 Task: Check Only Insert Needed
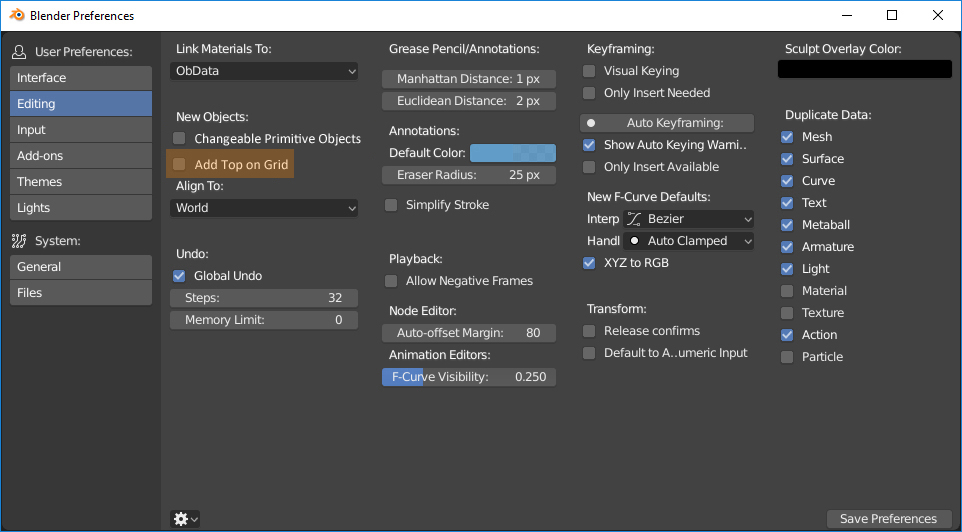(589, 93)
